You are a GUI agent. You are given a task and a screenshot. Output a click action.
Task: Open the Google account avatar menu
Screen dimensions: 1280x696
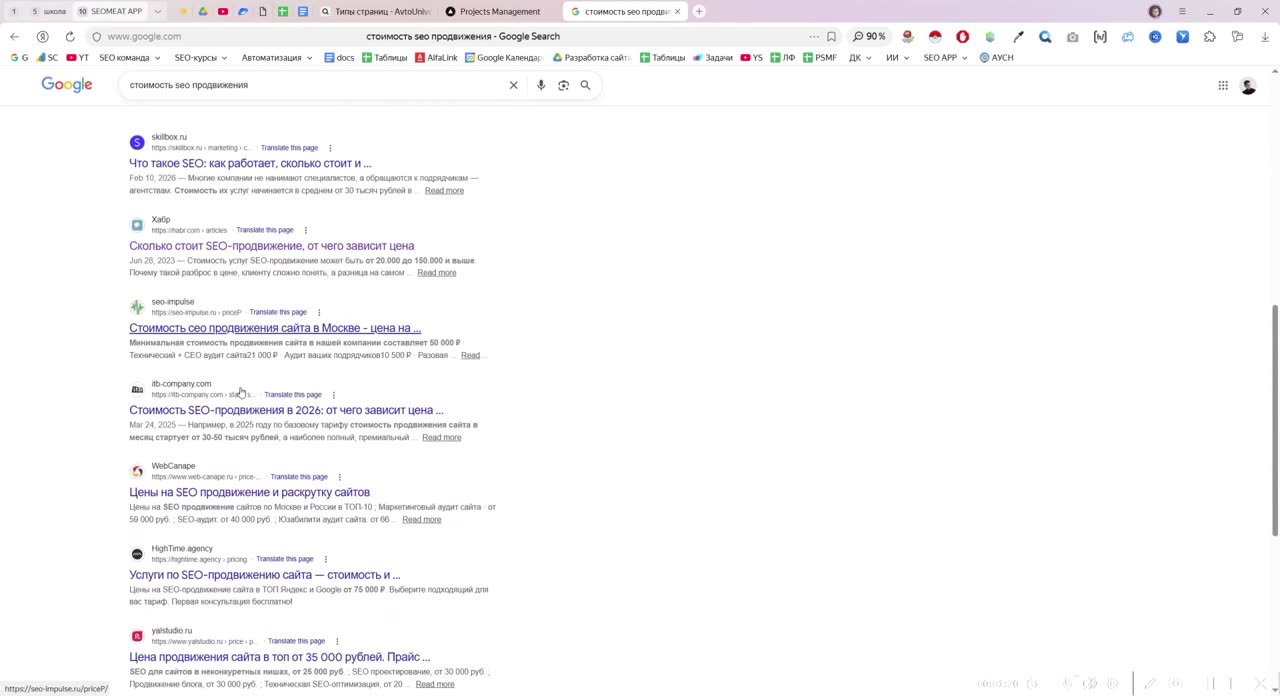click(1248, 86)
